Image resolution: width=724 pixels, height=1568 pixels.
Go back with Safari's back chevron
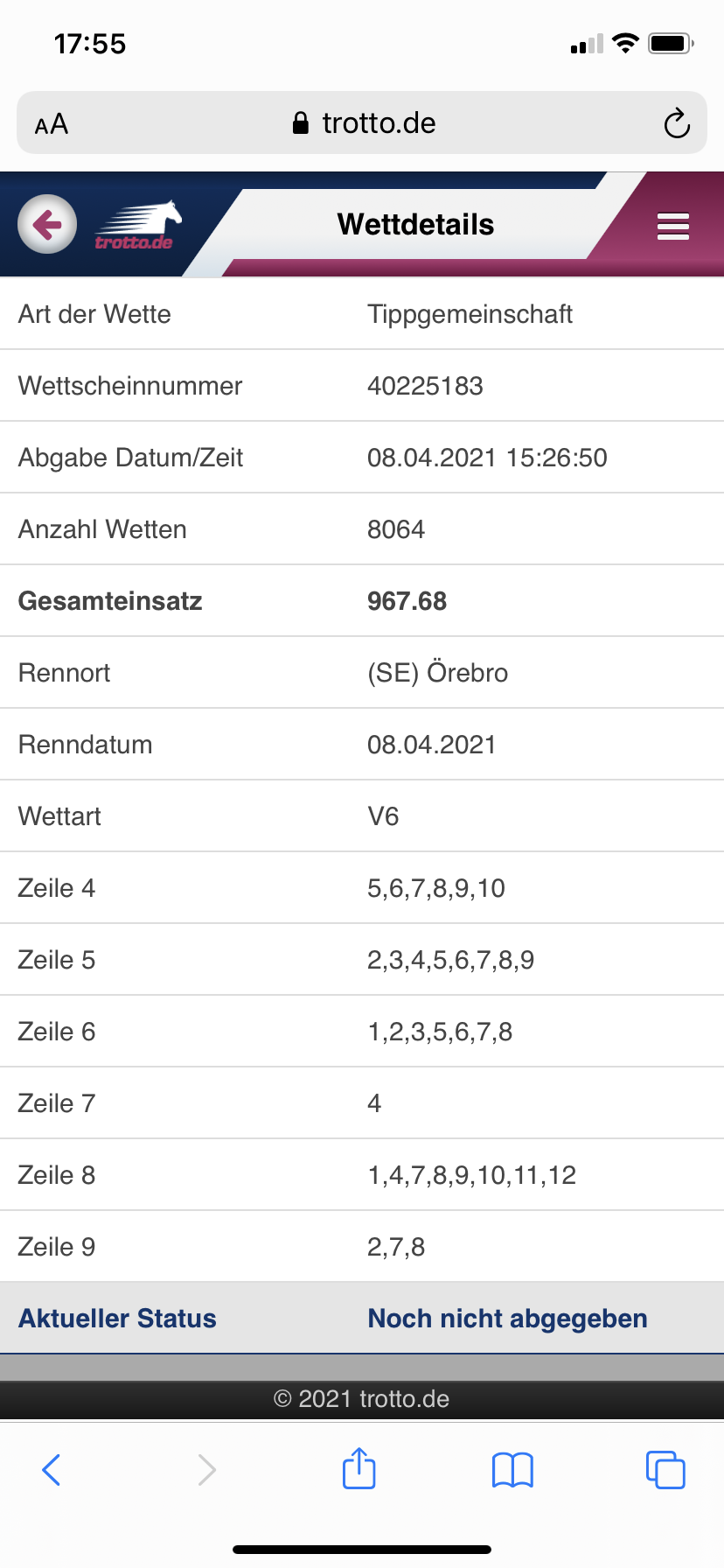click(x=52, y=1470)
